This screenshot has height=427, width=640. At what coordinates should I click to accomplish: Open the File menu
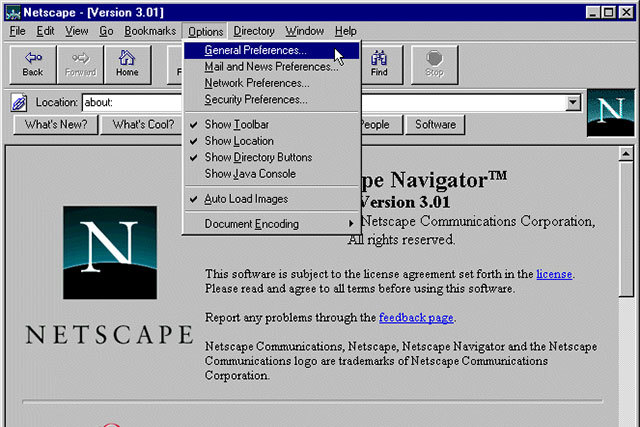tap(18, 31)
